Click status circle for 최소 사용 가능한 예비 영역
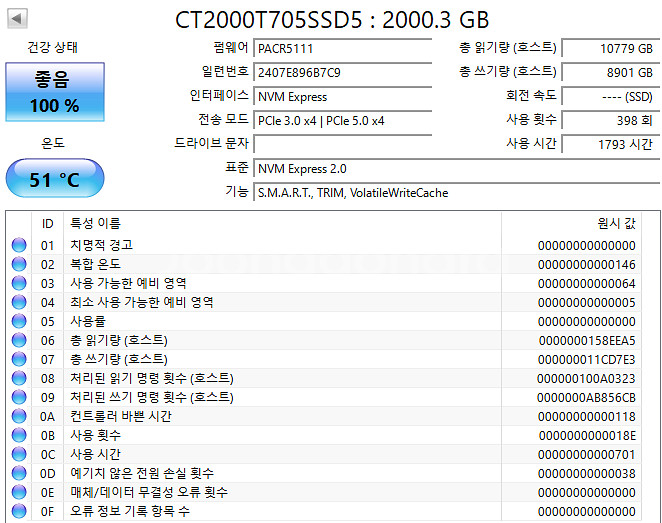This screenshot has width=662, height=523. [19, 302]
